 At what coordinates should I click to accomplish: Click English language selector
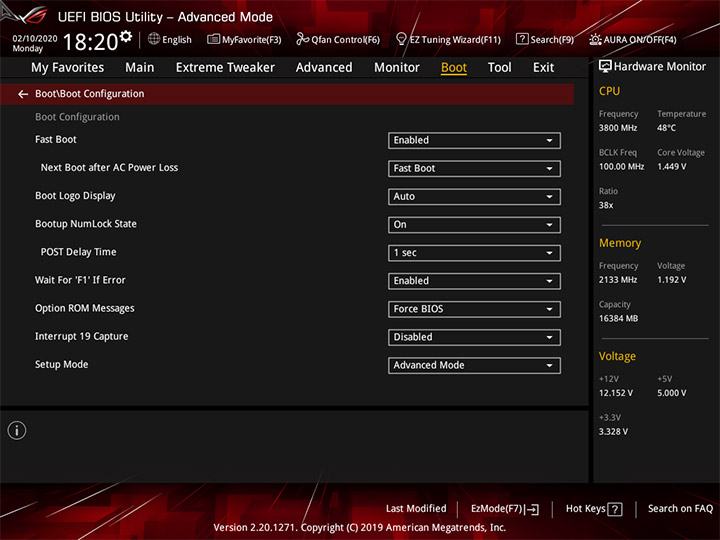pyautogui.click(x=177, y=40)
